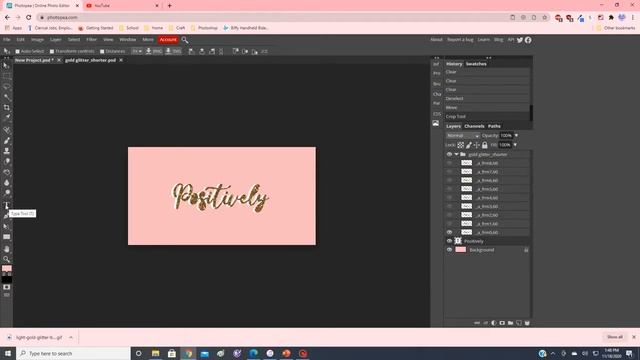Switch to the Swatches tab
The image size is (640, 360).
(476, 64)
